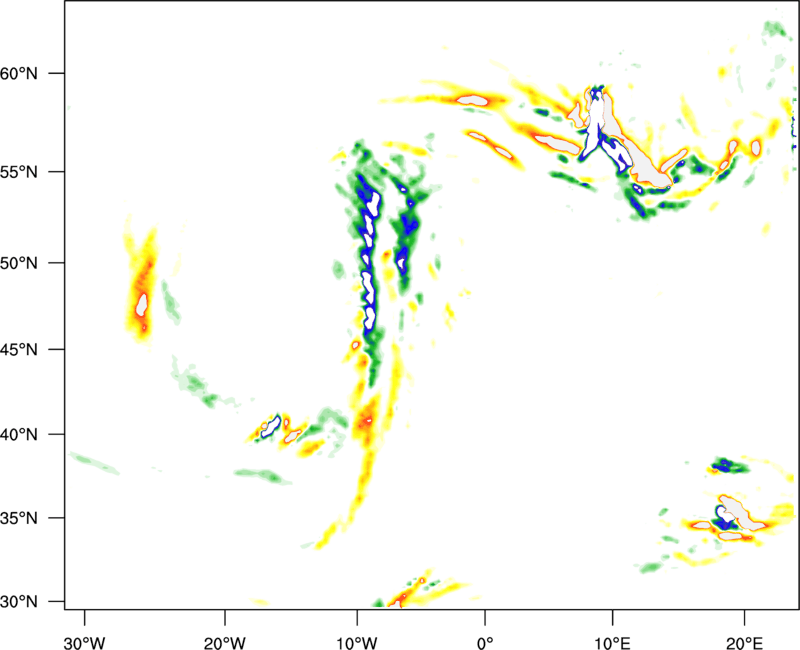
Task: Select the 35°N axis label
Action: click(19, 518)
